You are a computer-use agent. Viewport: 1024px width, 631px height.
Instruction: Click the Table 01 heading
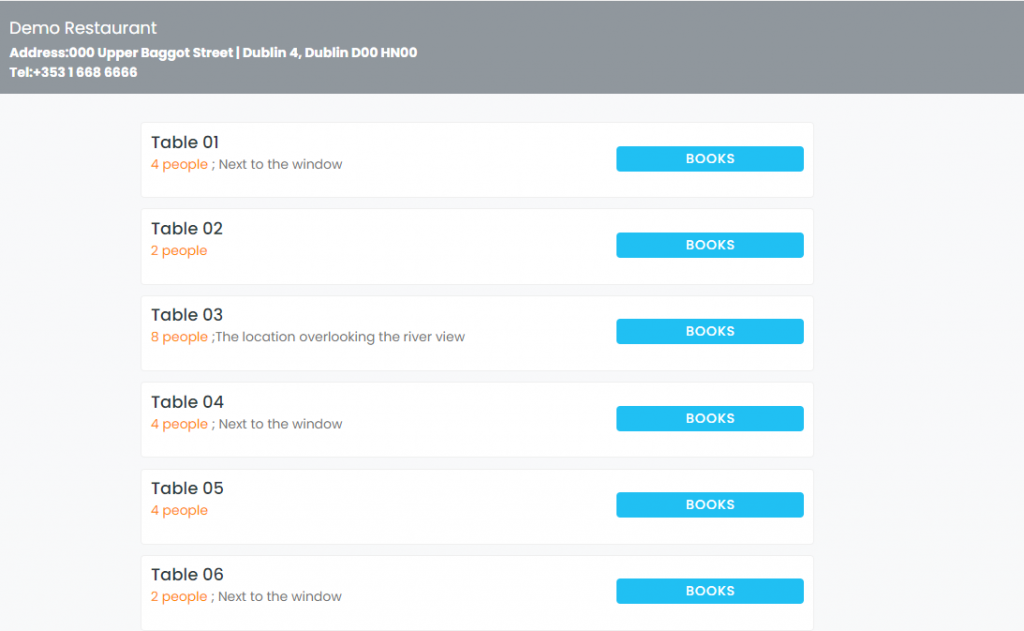tap(185, 142)
